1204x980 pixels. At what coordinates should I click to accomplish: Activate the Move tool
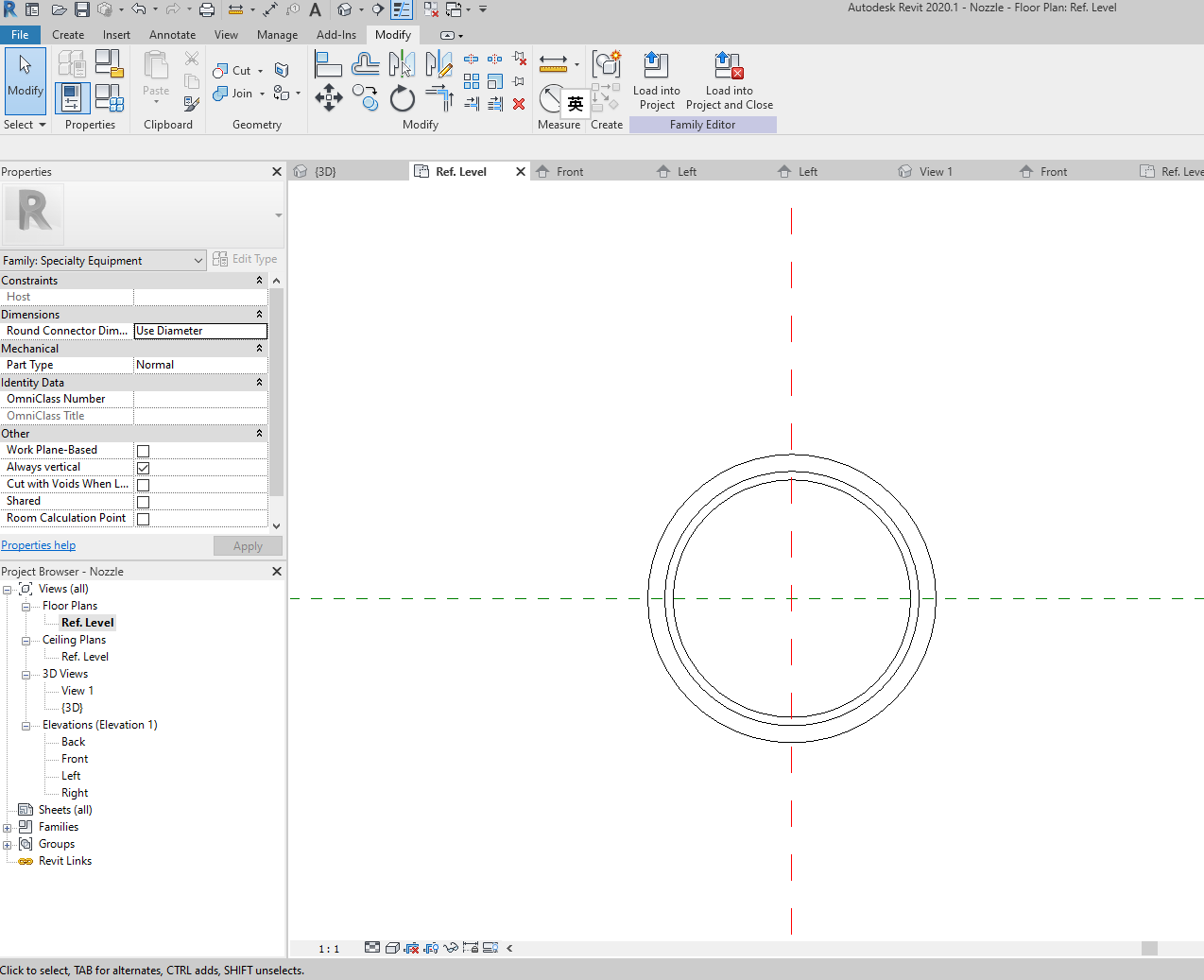click(329, 98)
